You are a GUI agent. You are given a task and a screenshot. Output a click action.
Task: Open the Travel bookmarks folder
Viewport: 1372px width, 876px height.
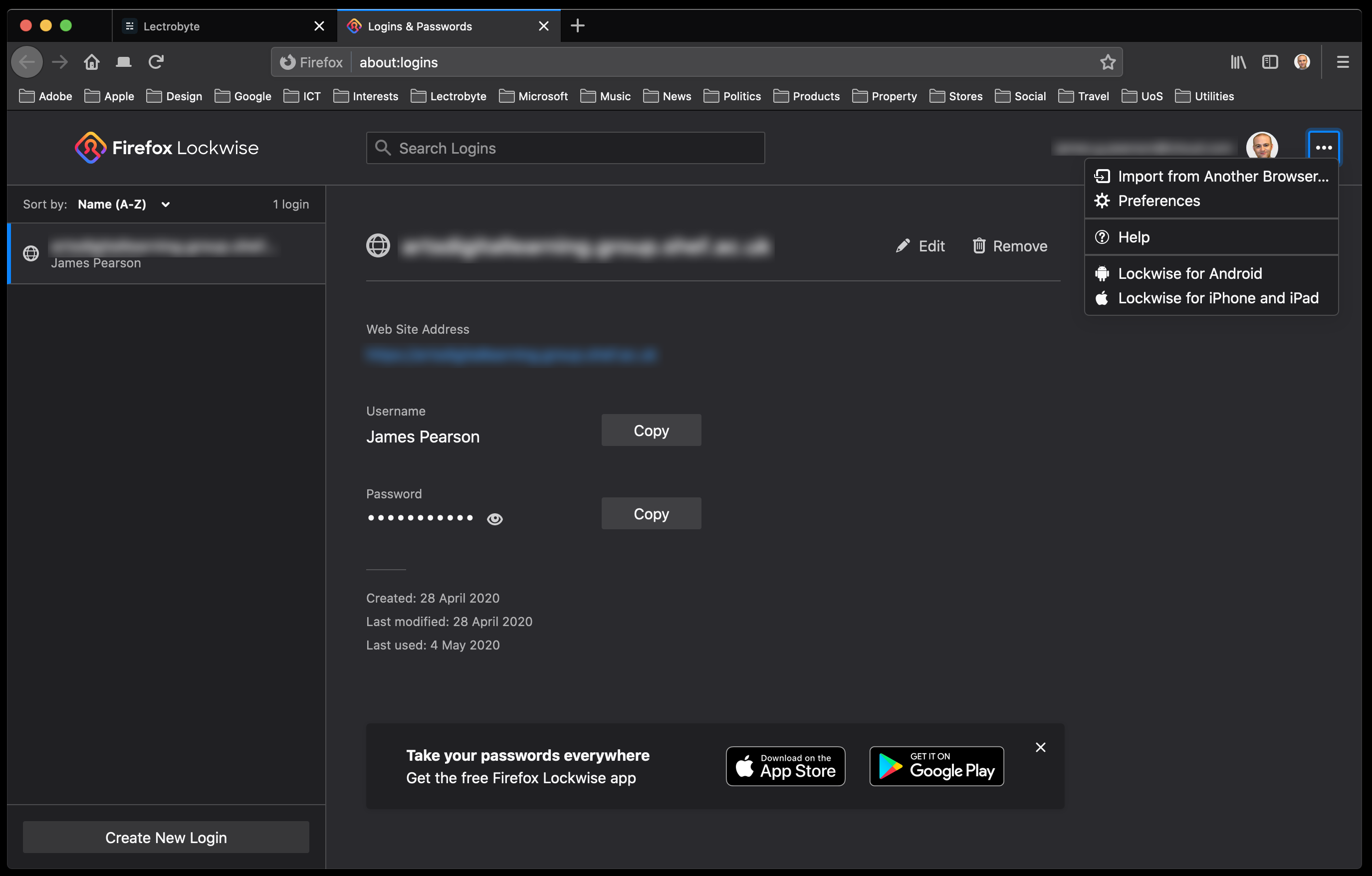1083,96
